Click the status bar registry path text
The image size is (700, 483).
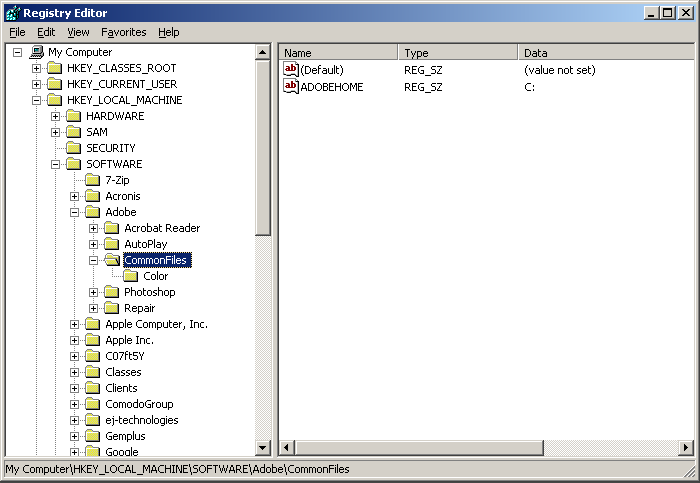[178, 469]
